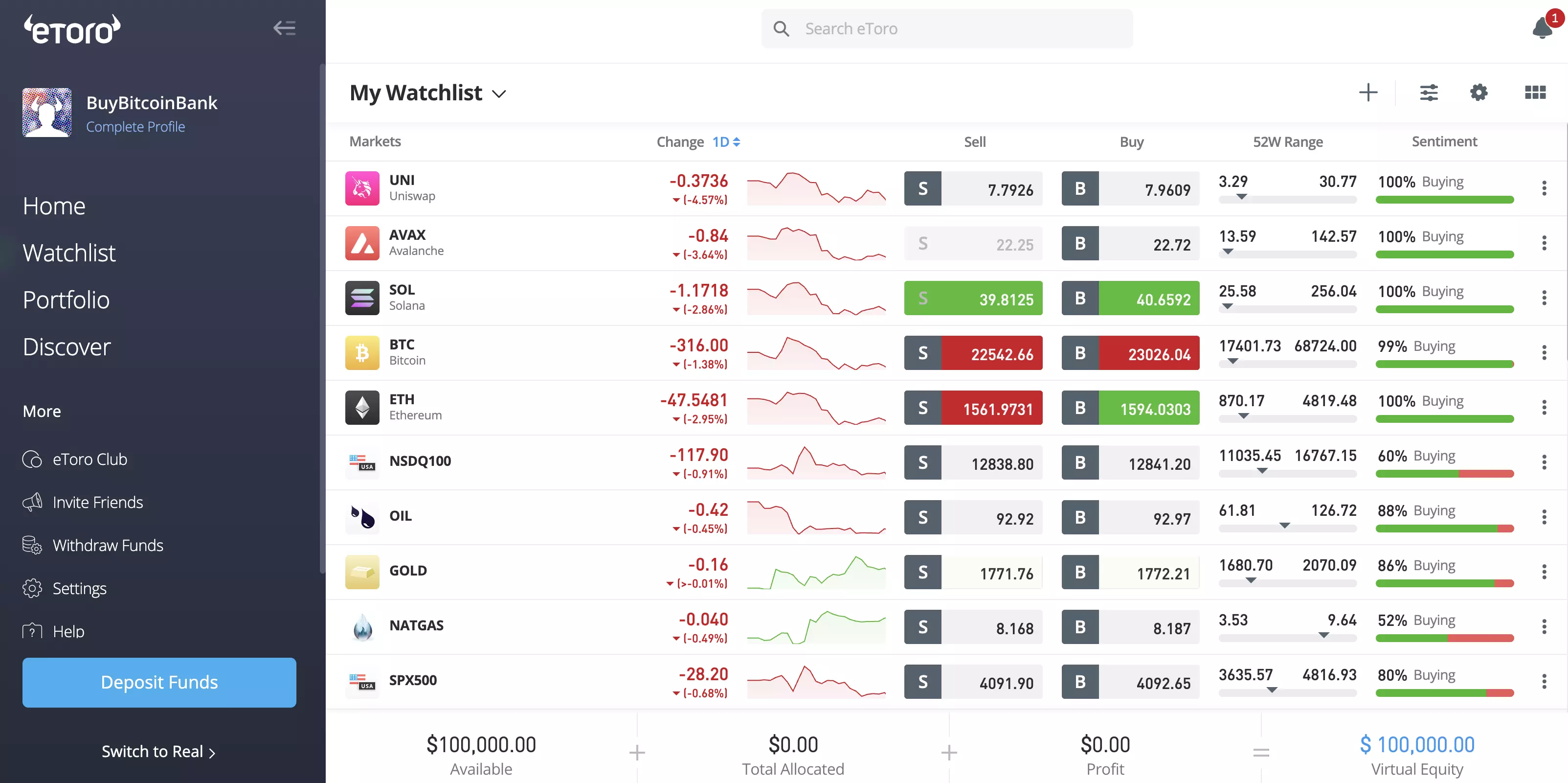Open eToro Club
This screenshot has width=1568, height=783.
tap(75, 459)
